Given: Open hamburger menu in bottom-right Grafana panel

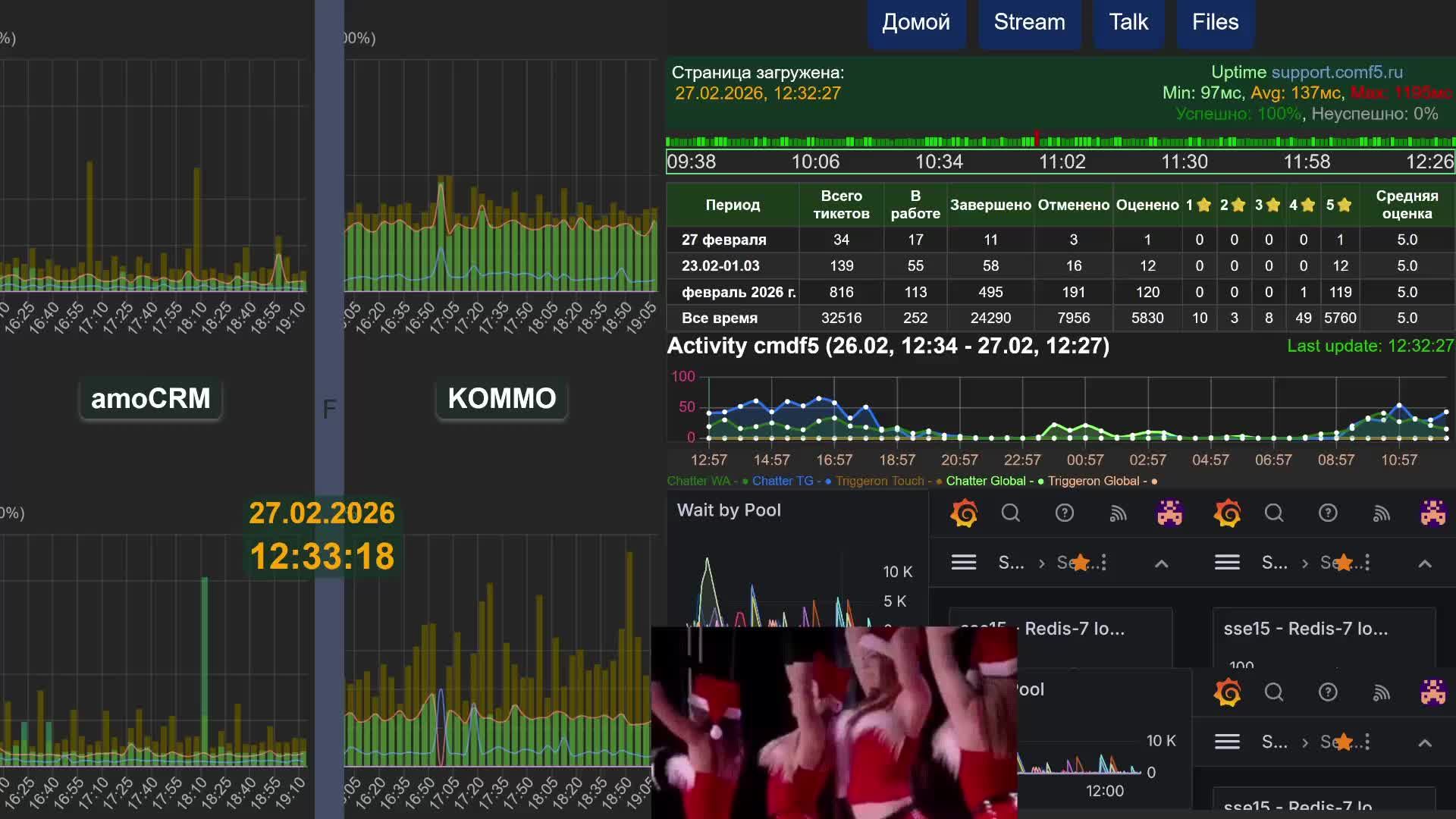Looking at the screenshot, I should (1226, 742).
